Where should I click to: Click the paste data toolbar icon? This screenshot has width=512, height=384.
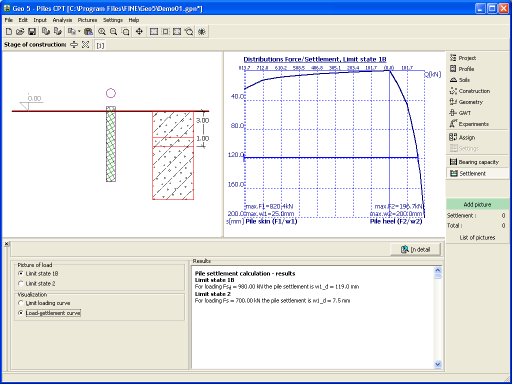88,32
